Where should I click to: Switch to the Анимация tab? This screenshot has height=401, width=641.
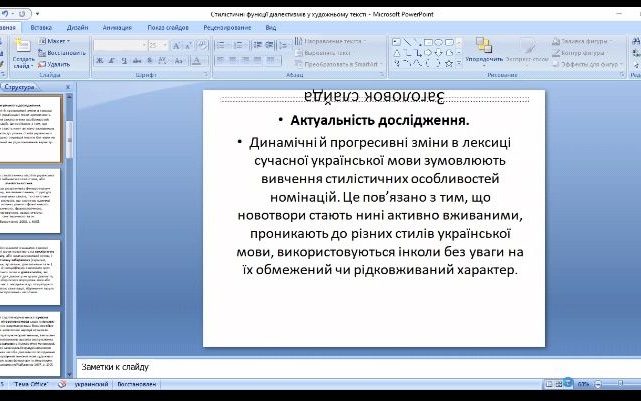coord(117,29)
